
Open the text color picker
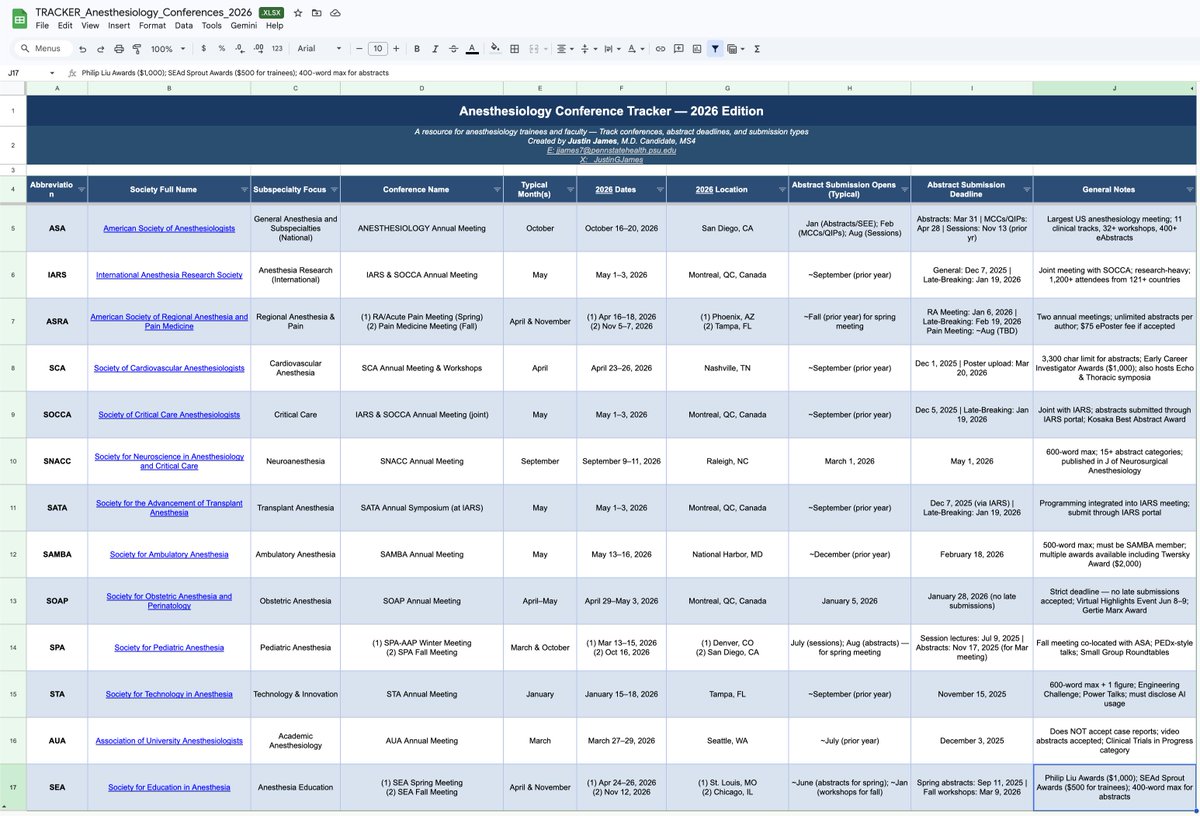point(472,48)
